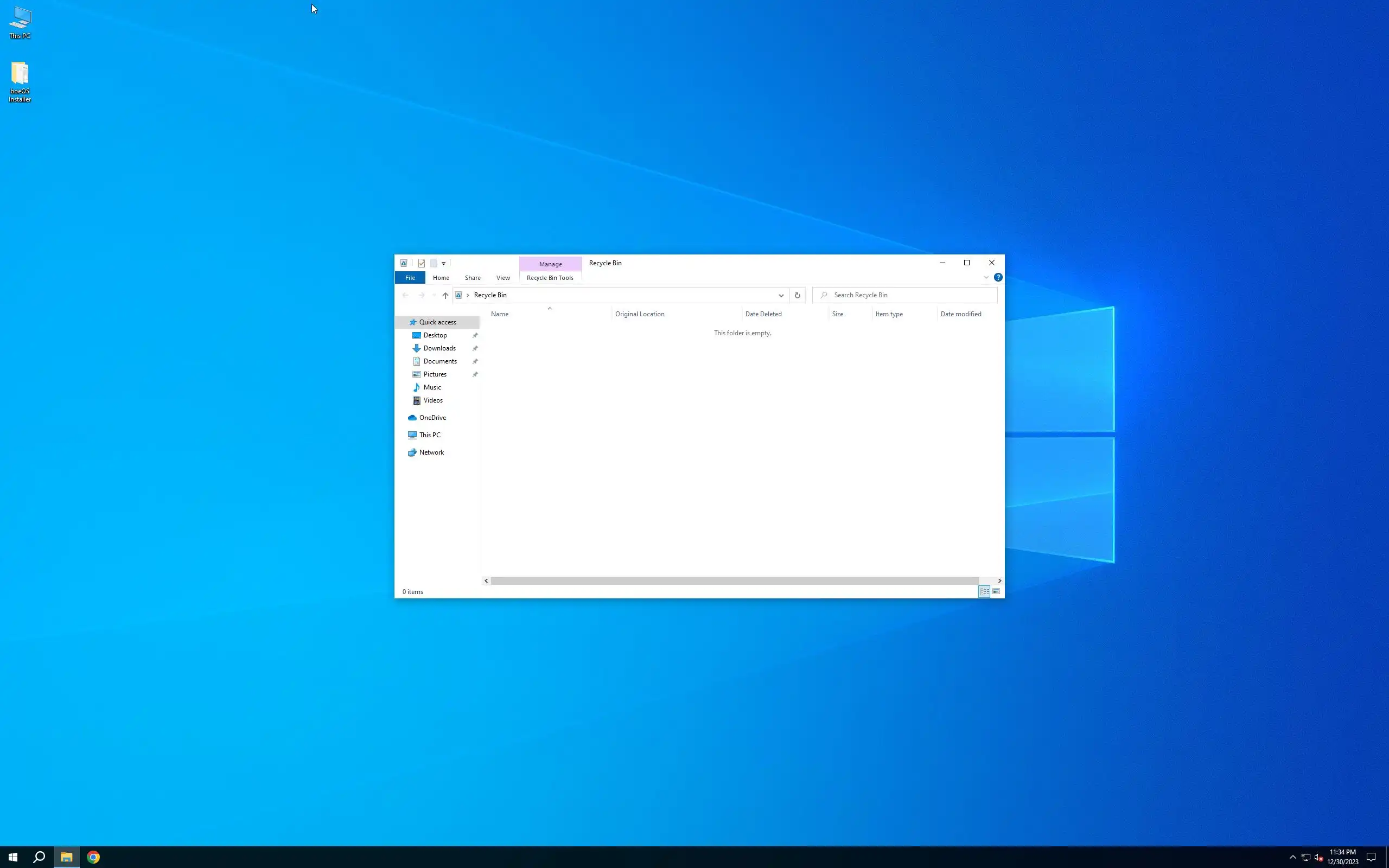Switch to details view layout button
Screen dimensions: 1389x868
tap(984, 591)
